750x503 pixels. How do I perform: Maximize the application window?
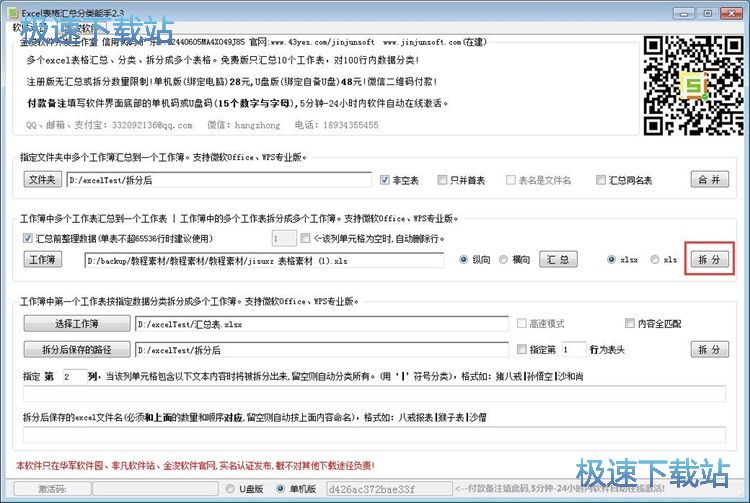tap(708, 13)
